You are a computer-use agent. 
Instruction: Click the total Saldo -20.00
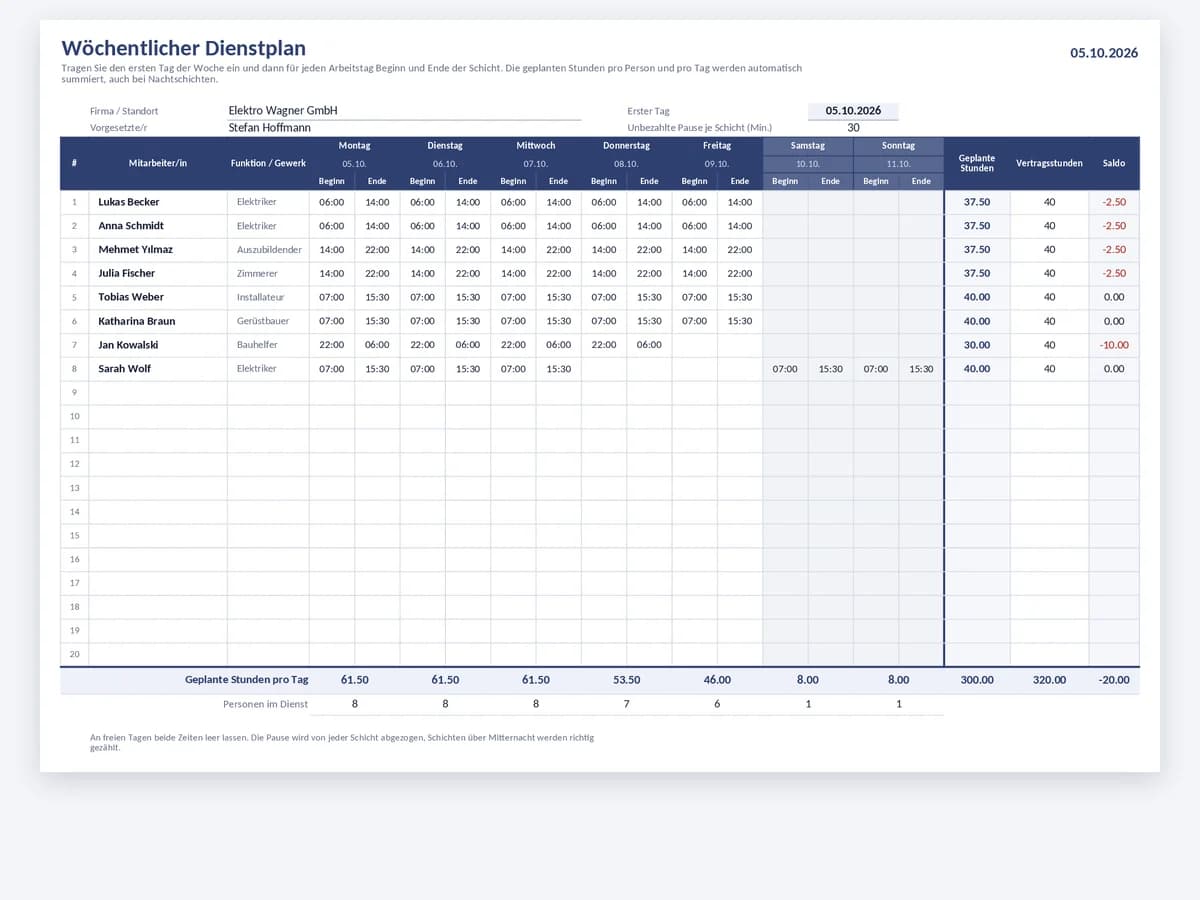[1114, 680]
